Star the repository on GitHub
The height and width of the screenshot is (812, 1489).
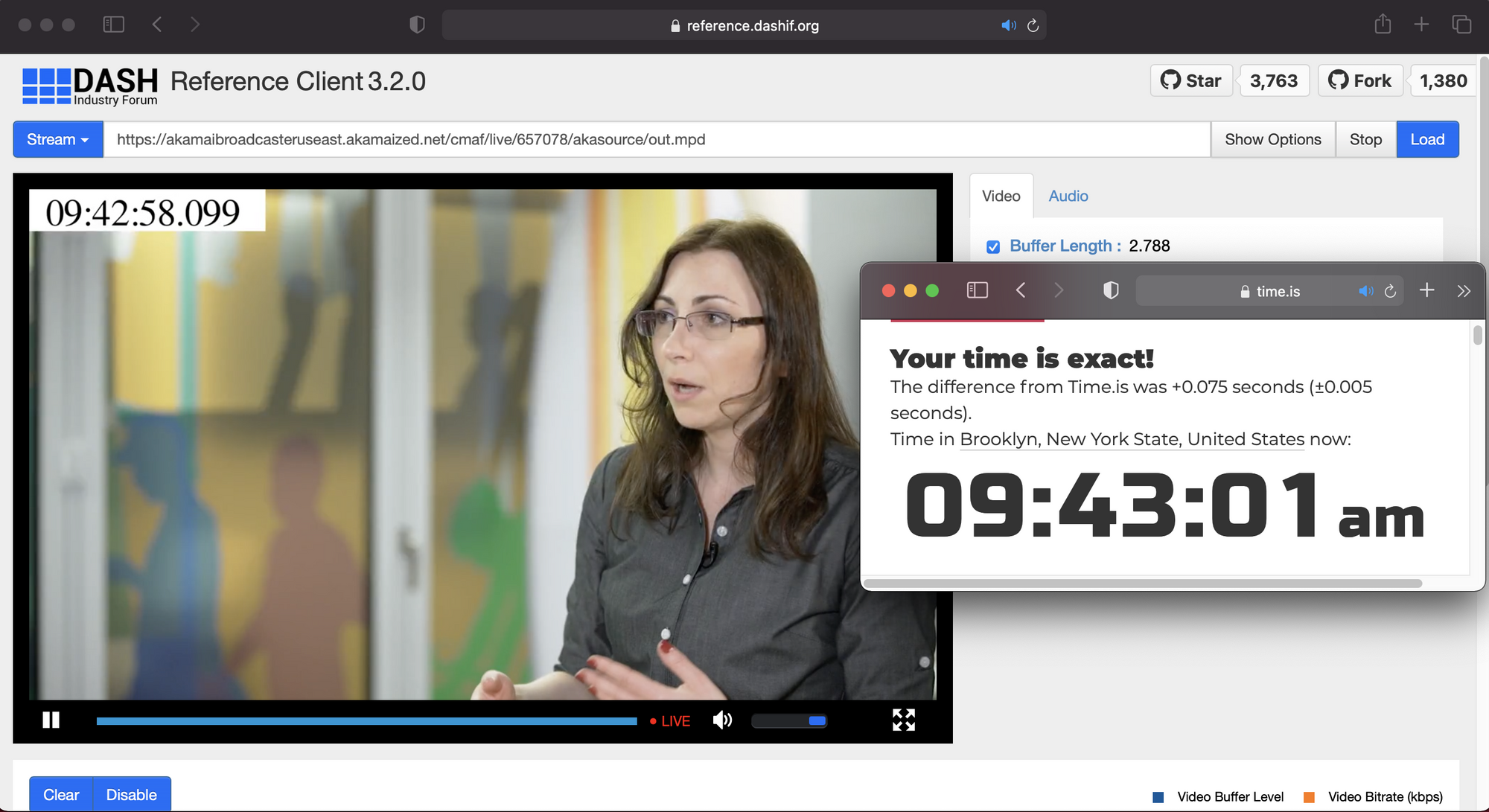click(x=1191, y=80)
